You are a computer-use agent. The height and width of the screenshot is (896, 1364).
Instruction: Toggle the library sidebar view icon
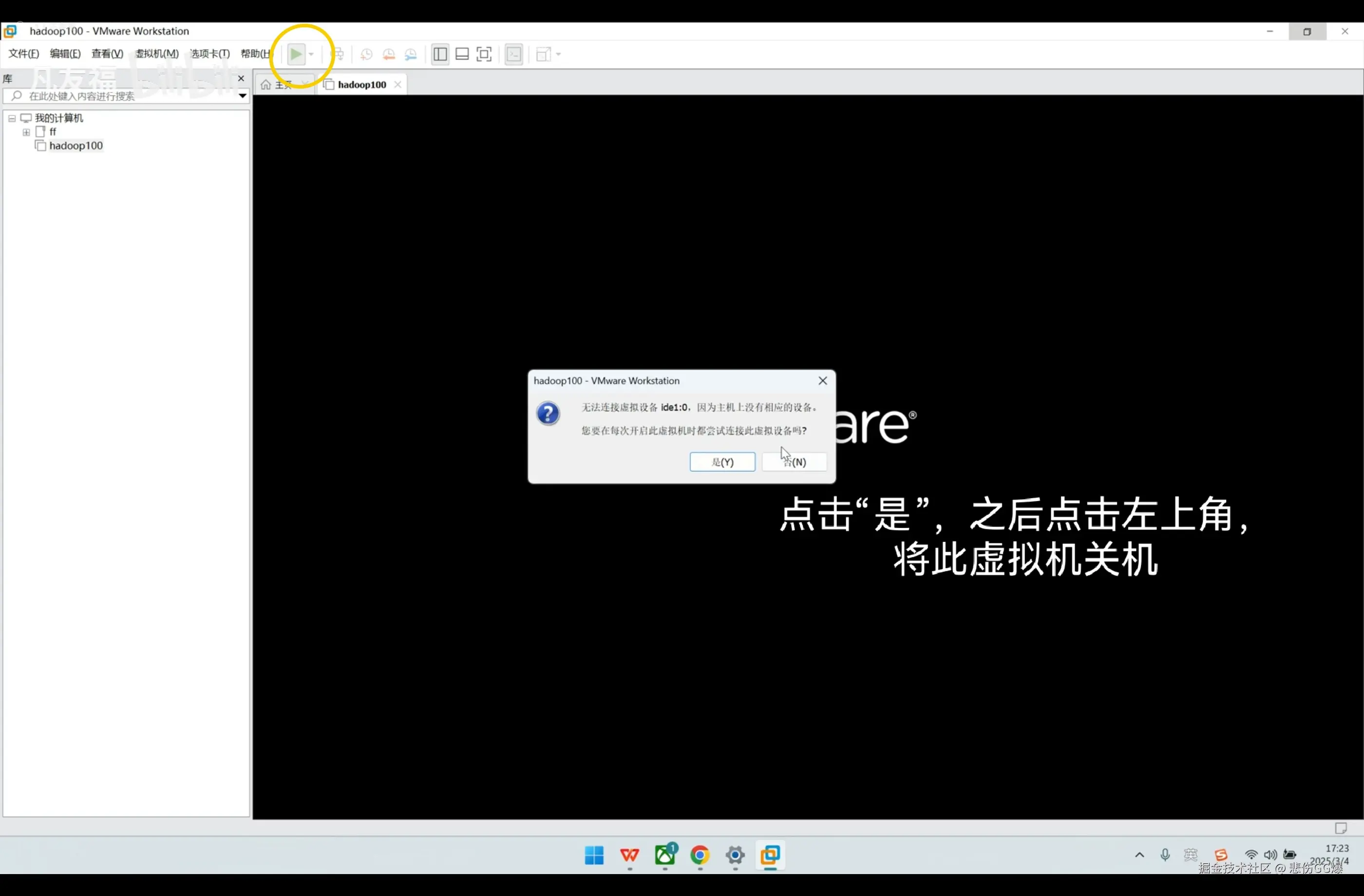pyautogui.click(x=440, y=55)
